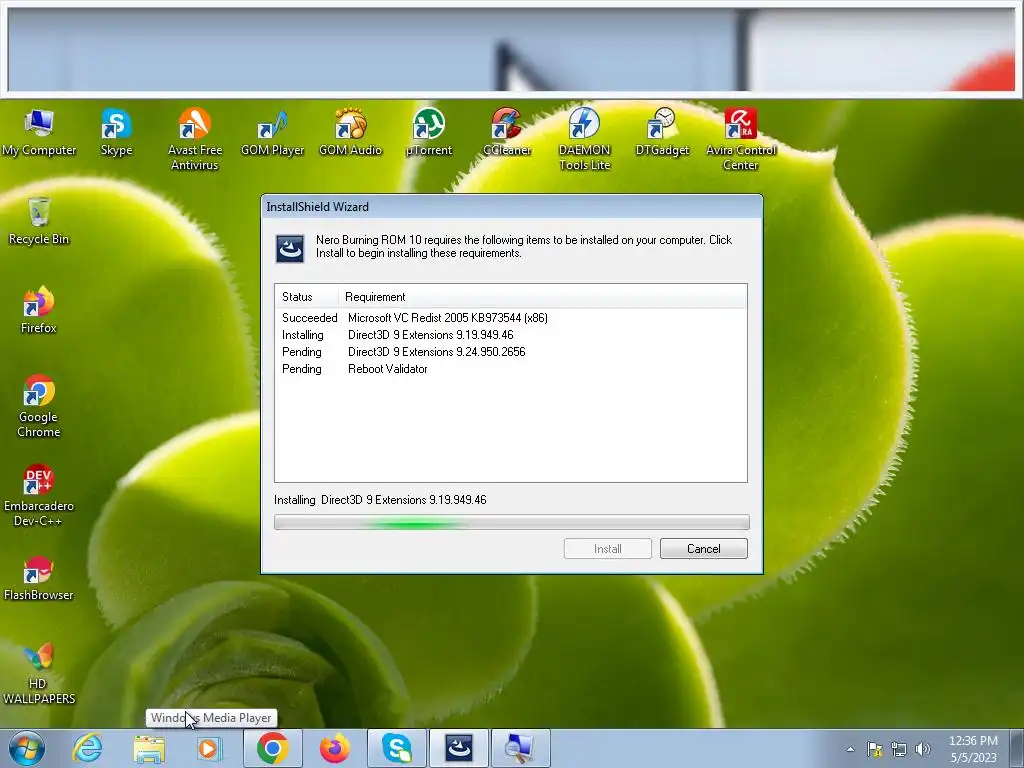Select the Reboot Validator row
Screen dimensions: 1024x768
pos(511,369)
